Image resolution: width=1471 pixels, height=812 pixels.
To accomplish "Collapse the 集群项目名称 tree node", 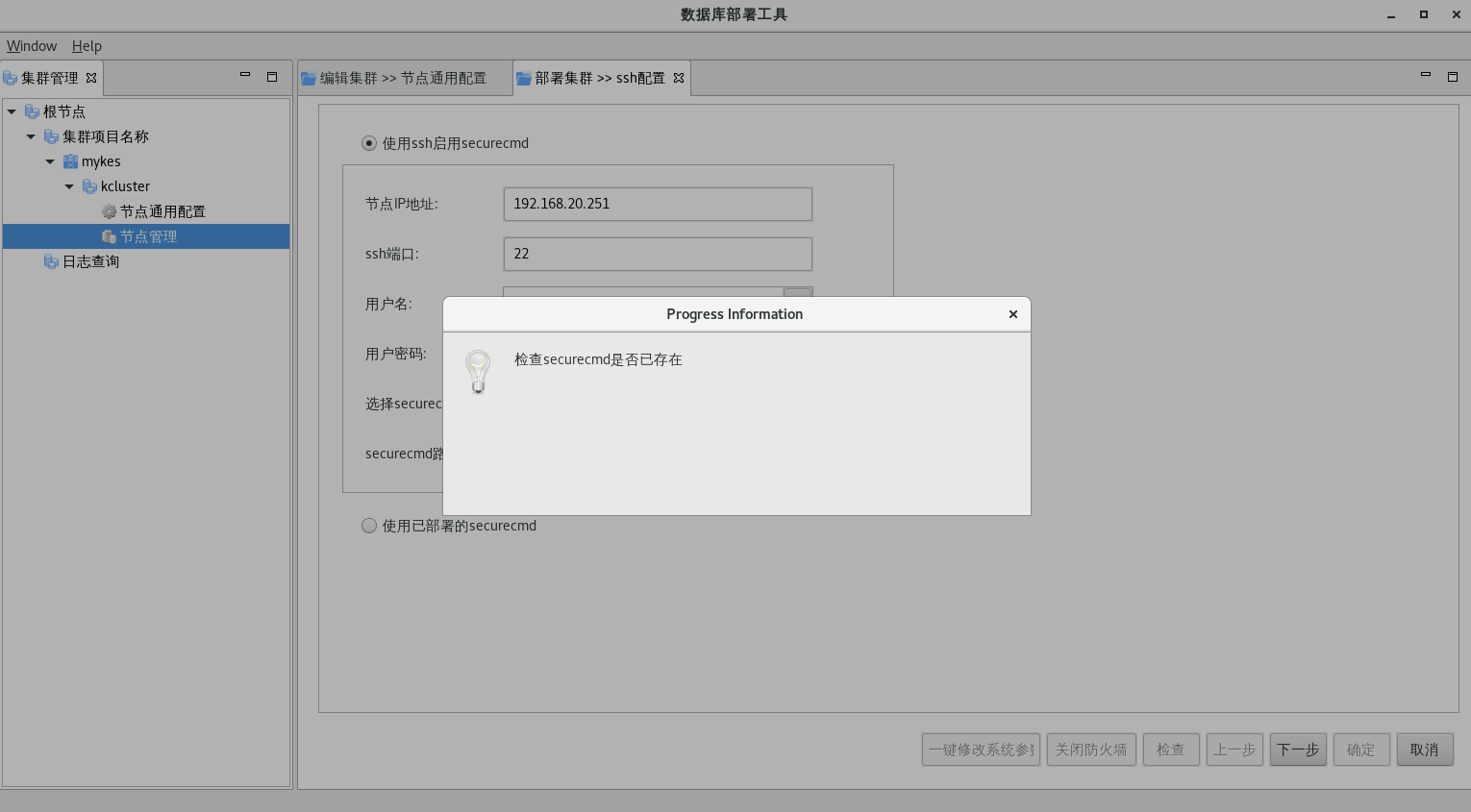I will 31,136.
